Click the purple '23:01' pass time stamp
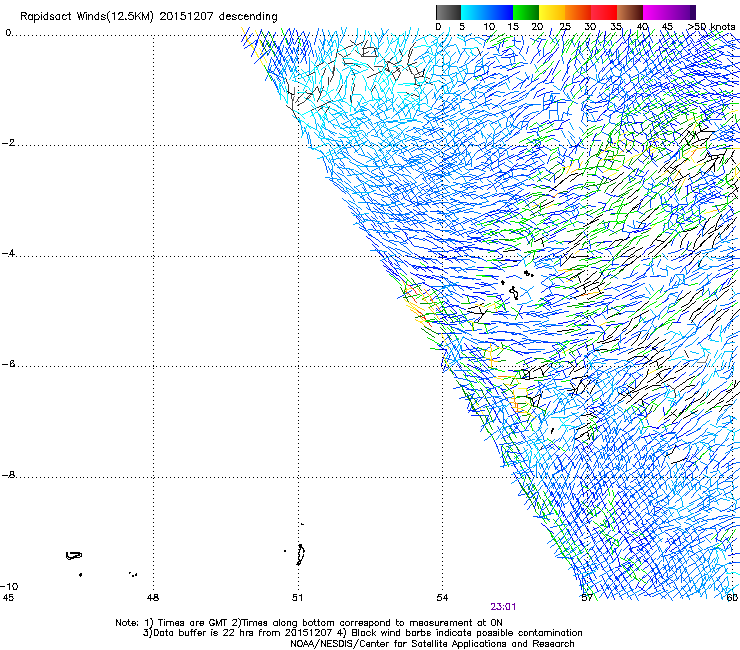This screenshot has height=650, width=740. [503, 607]
